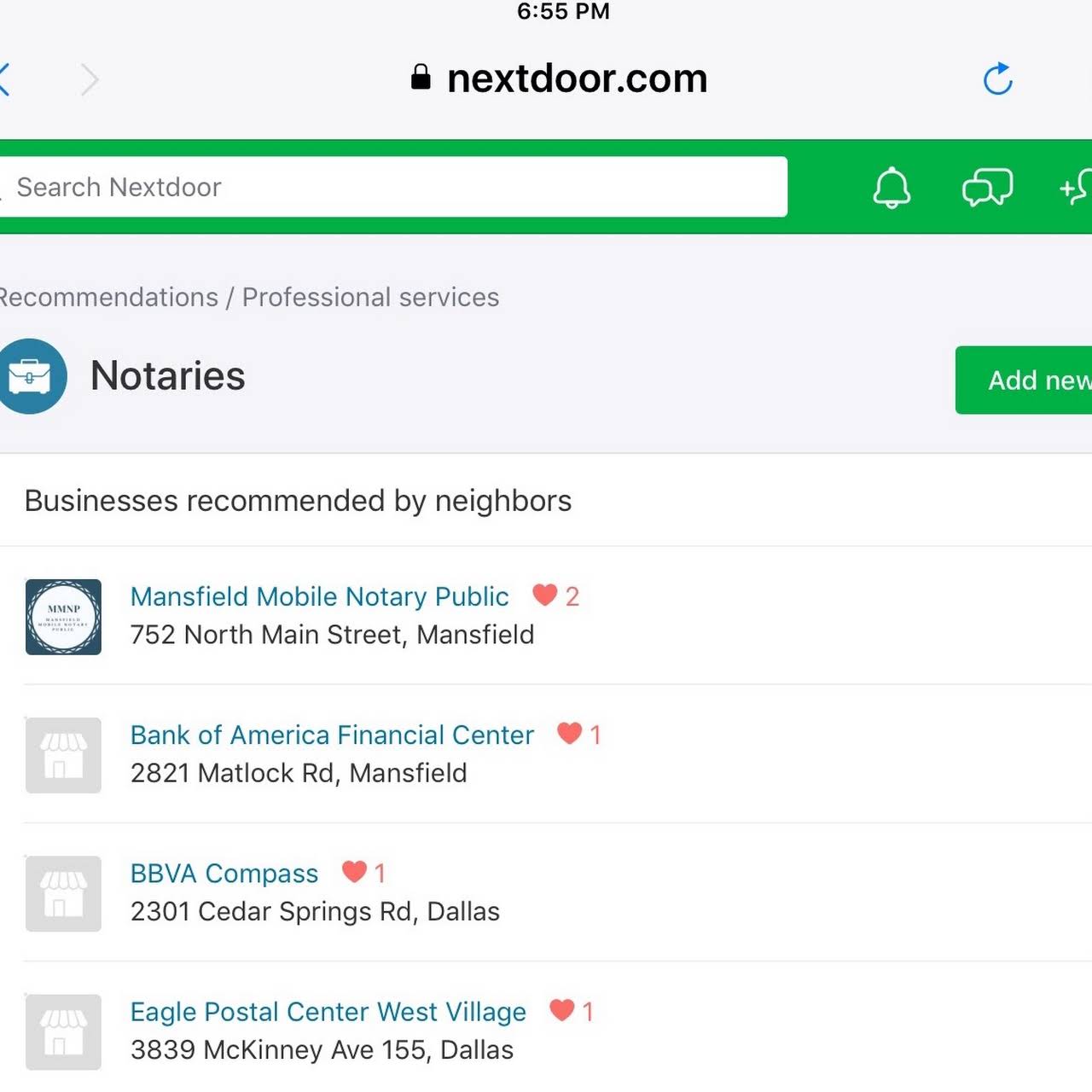This screenshot has height=1092, width=1092.
Task: Go to Recommendations breadcrumb
Action: pyautogui.click(x=108, y=297)
